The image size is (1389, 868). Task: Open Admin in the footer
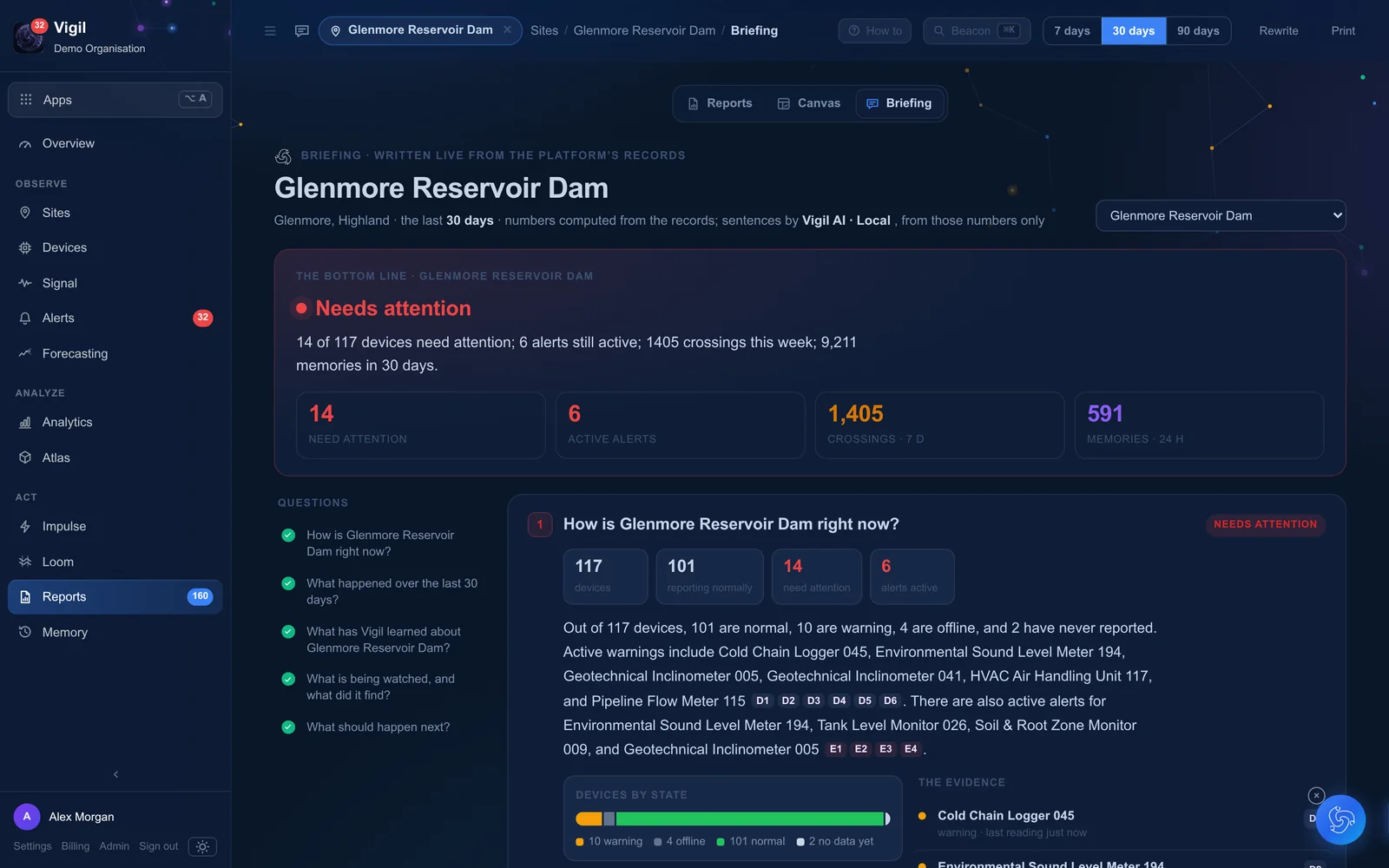pos(114,846)
